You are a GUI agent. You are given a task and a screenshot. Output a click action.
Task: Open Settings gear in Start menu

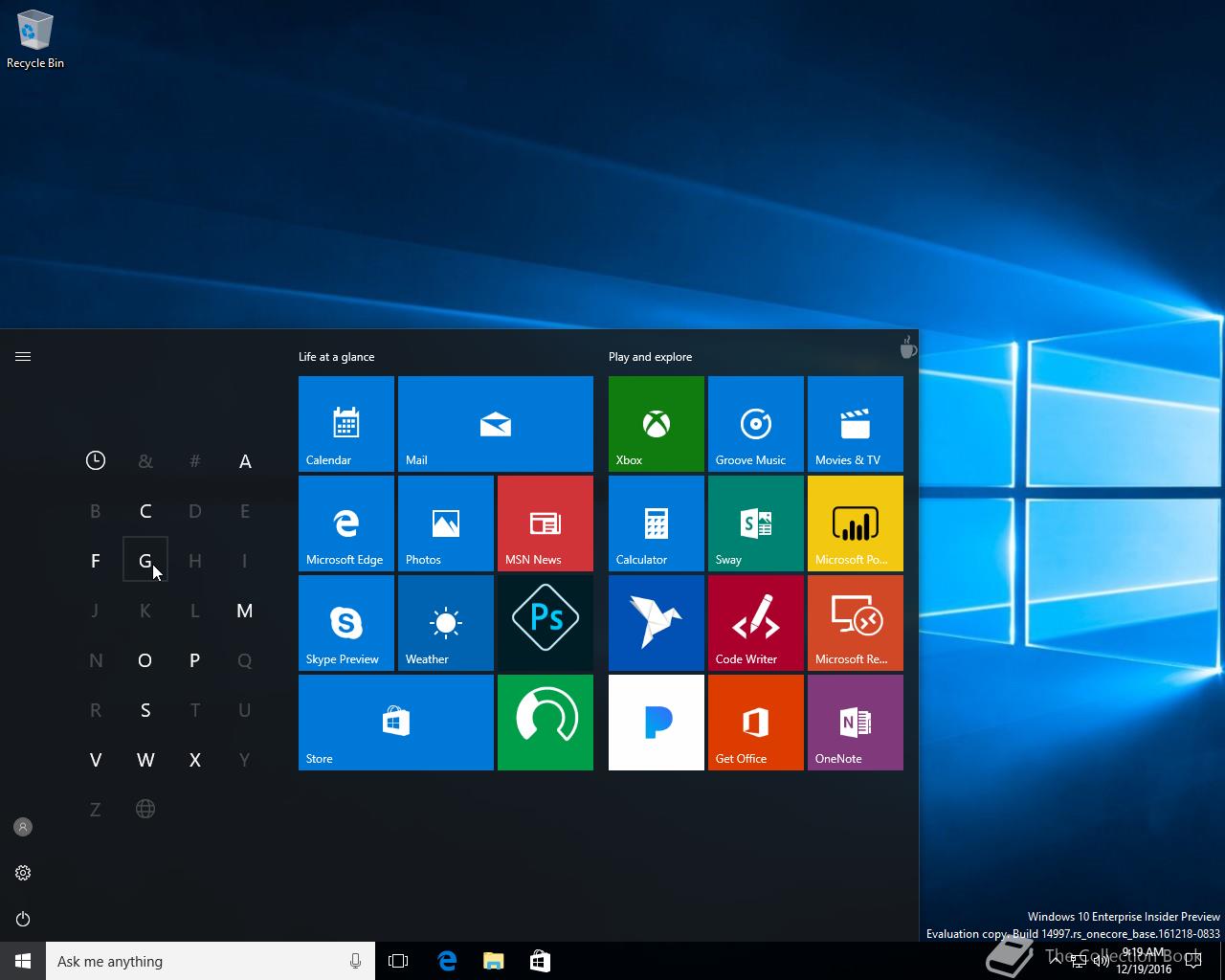[23, 873]
